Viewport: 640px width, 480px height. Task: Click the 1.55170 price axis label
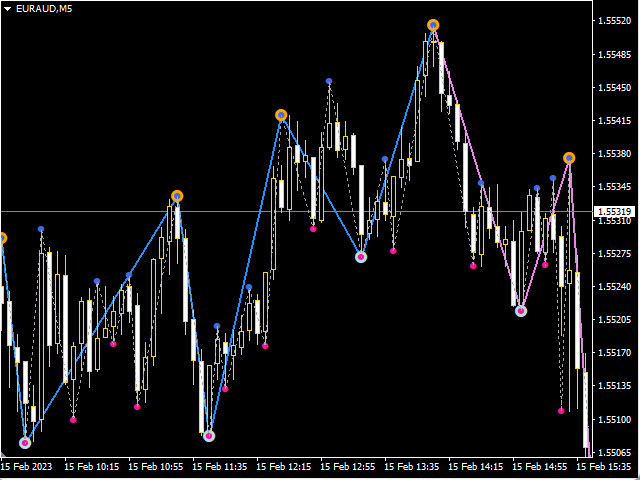[614, 352]
